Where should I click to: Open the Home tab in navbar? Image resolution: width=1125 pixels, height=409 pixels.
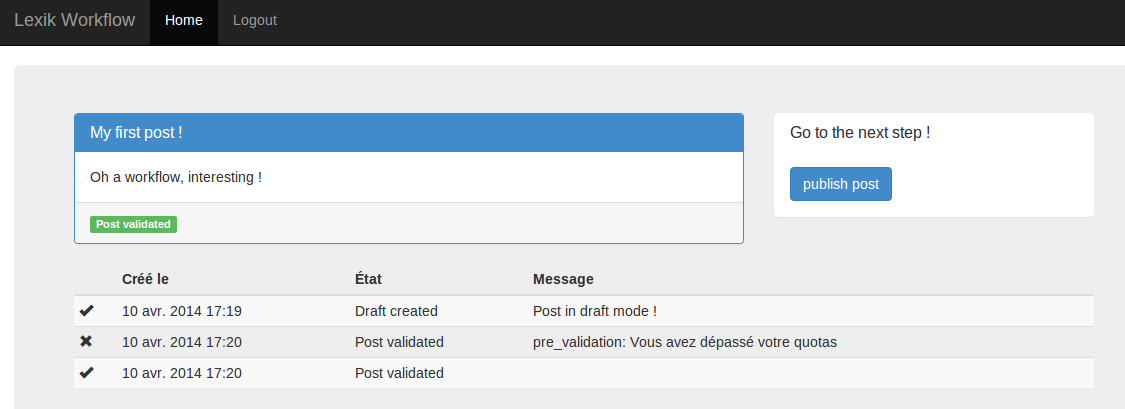click(x=184, y=21)
